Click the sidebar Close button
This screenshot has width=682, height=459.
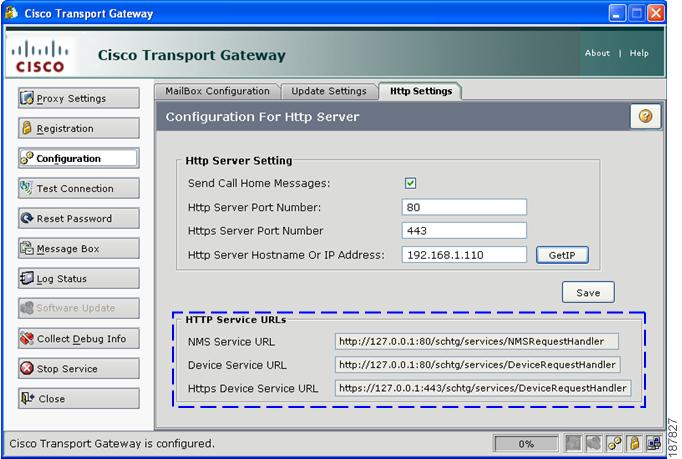[79, 398]
